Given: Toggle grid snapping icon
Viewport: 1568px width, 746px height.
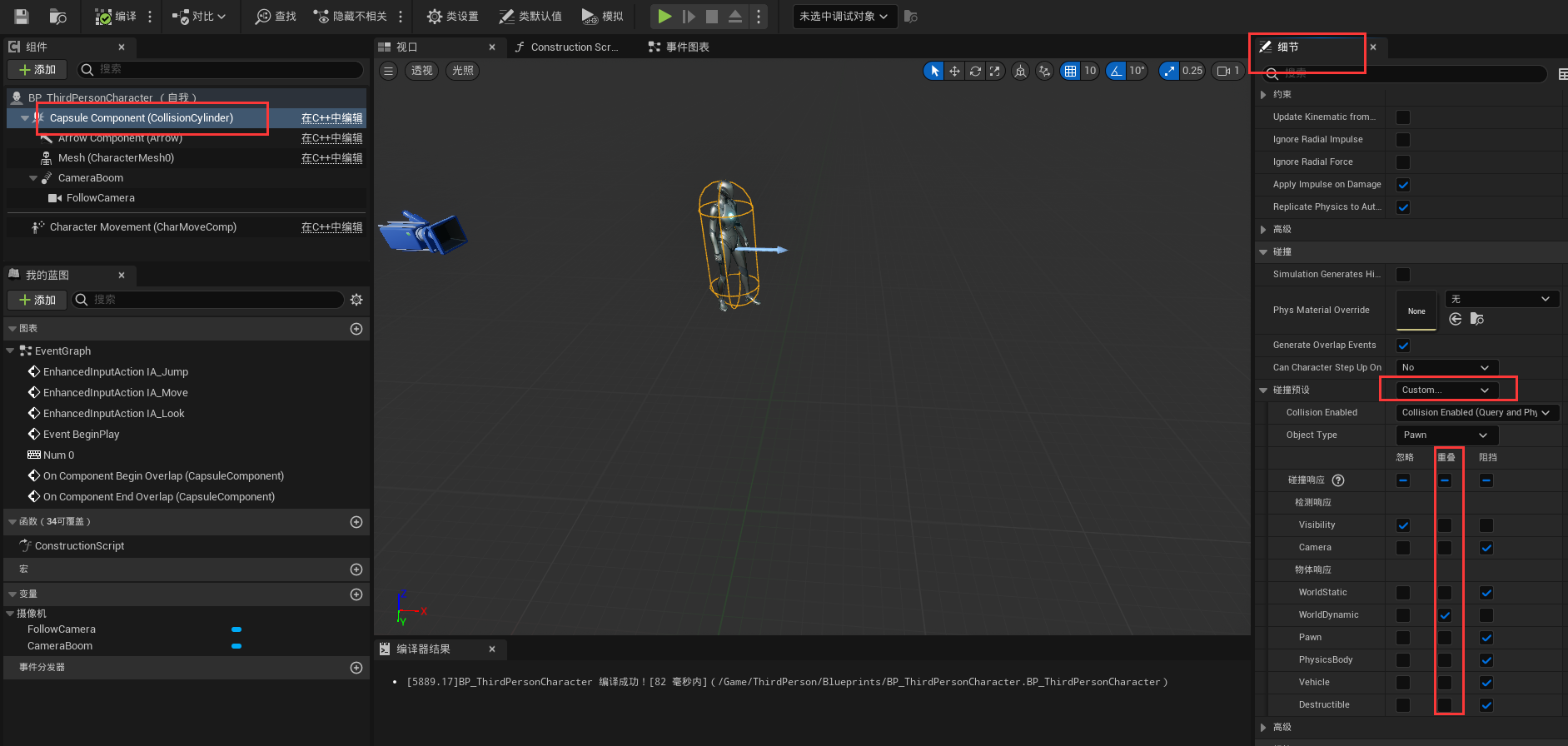Looking at the screenshot, I should click(1070, 71).
